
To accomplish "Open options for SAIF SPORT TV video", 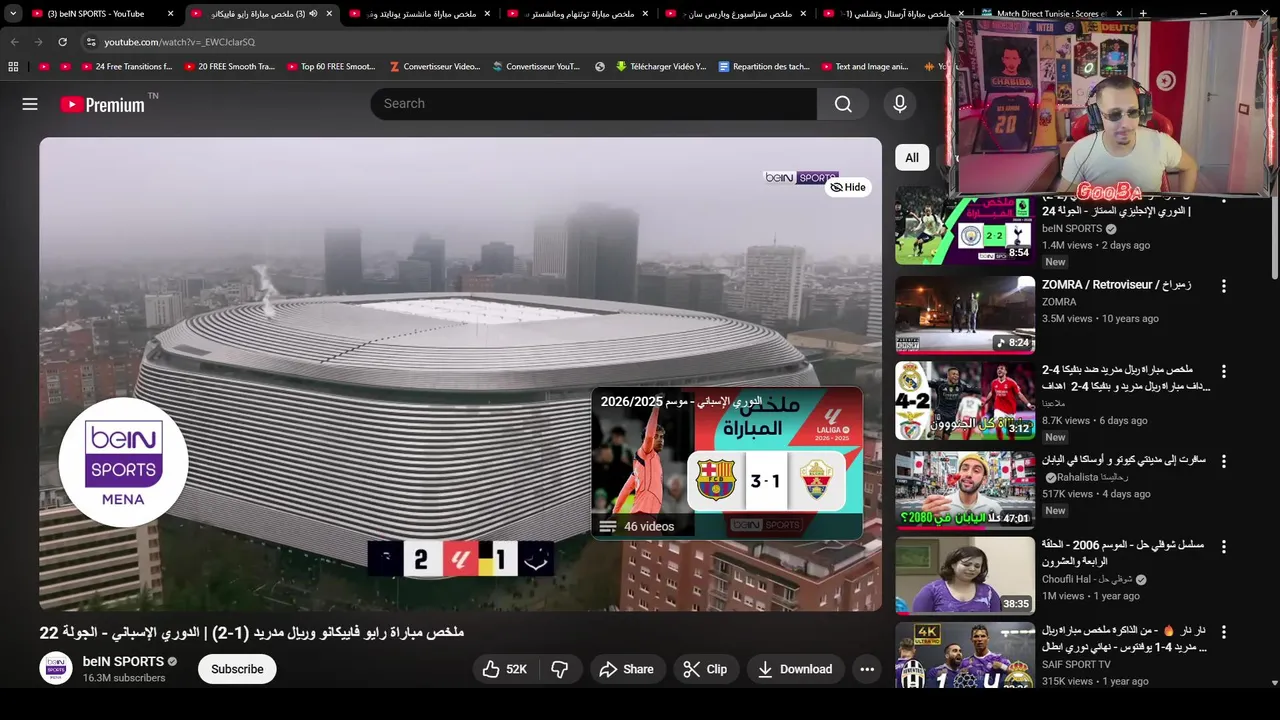I will pos(1223,632).
